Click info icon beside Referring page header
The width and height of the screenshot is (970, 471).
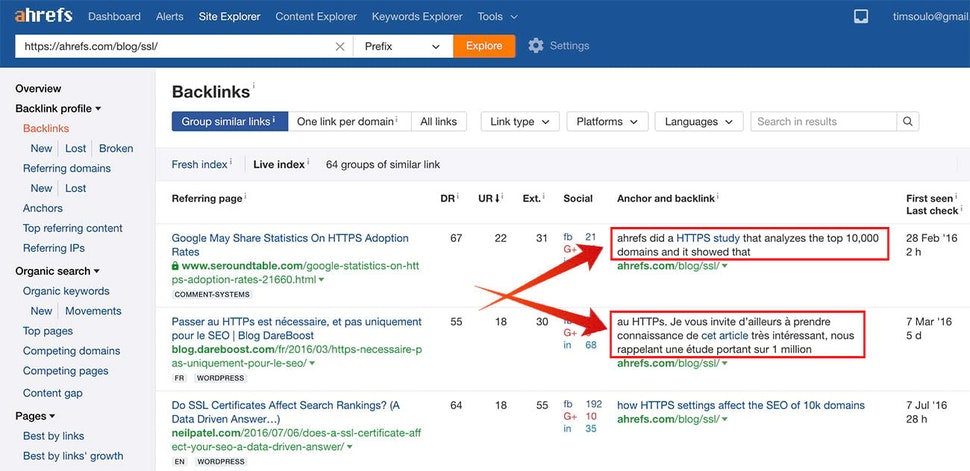[x=246, y=196]
